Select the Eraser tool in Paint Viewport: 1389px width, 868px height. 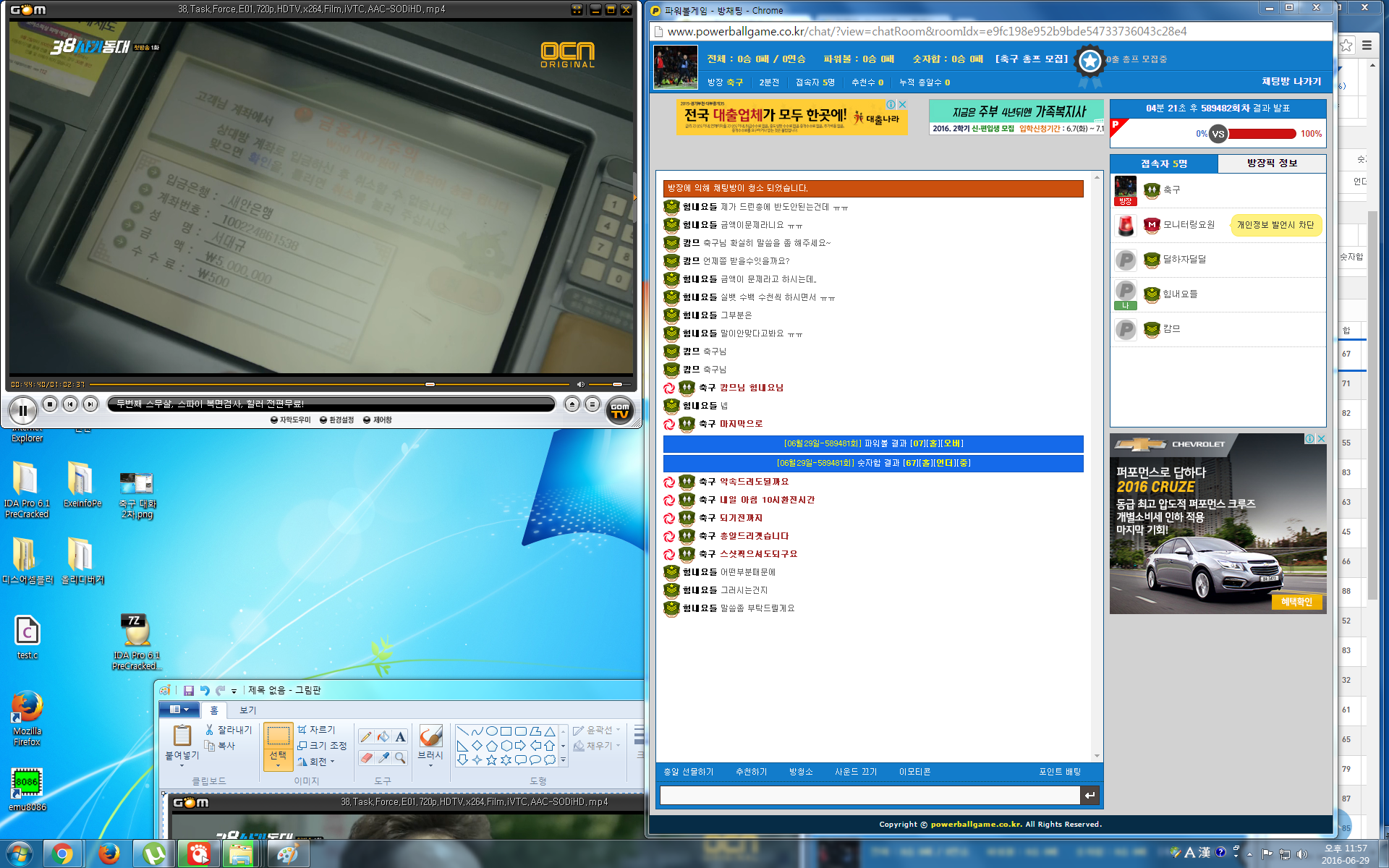(365, 757)
